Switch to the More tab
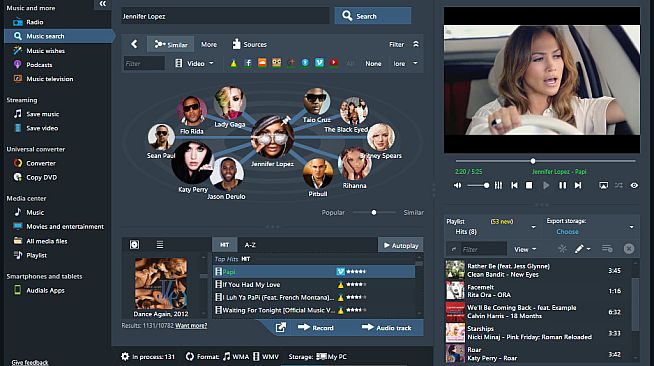Viewport: 654px width, 366px height. [x=209, y=44]
